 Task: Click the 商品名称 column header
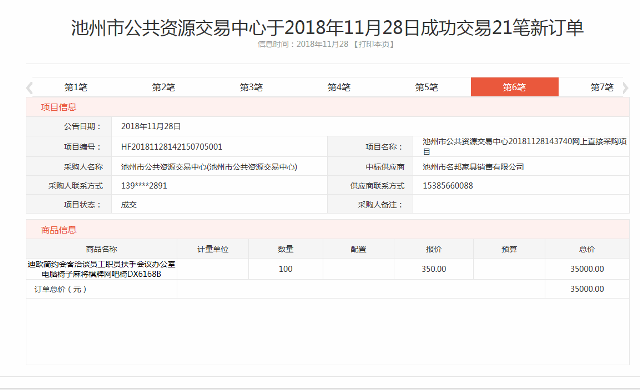[102, 249]
